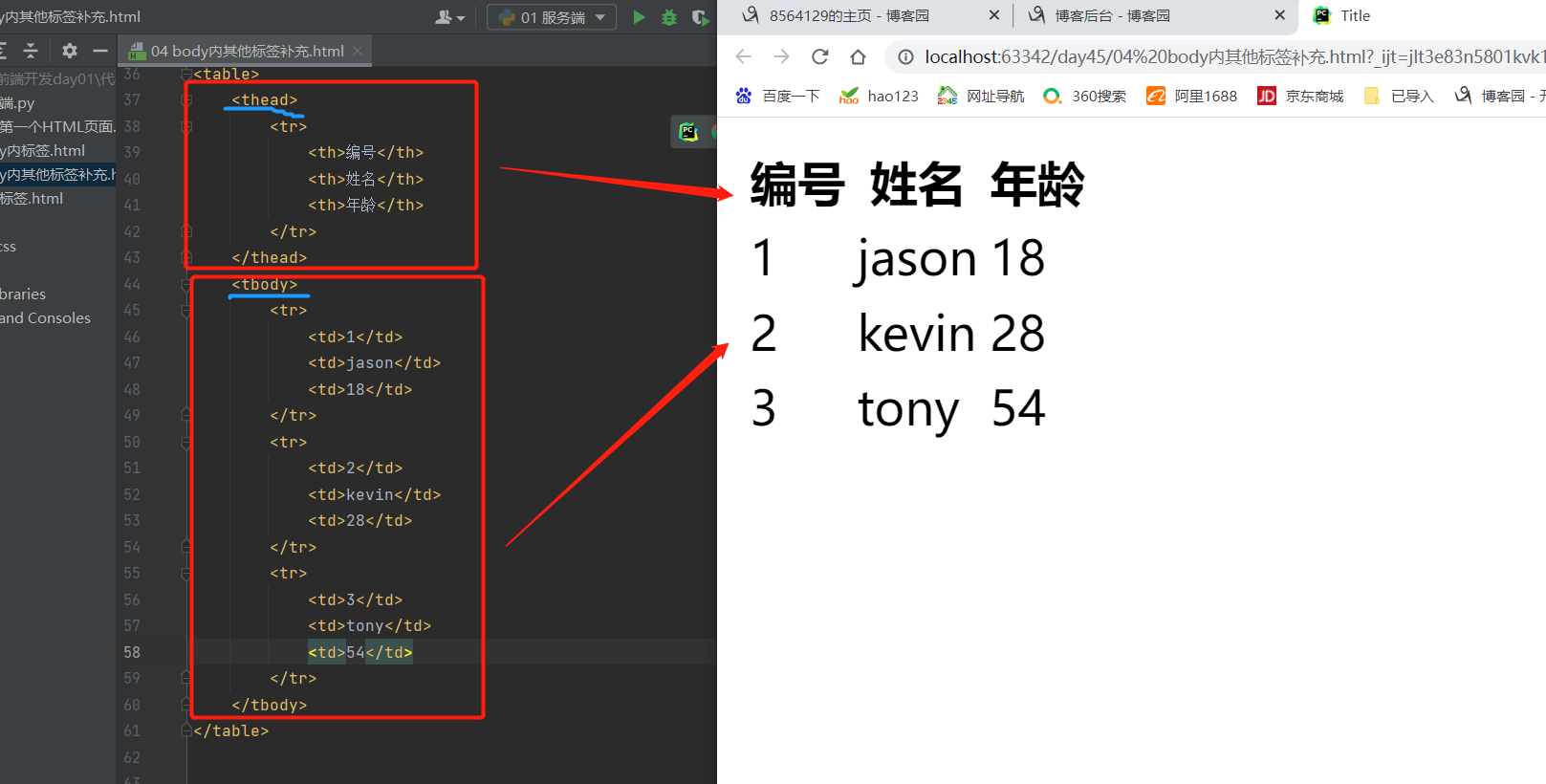Open the 端.py file in project tree

17,102
